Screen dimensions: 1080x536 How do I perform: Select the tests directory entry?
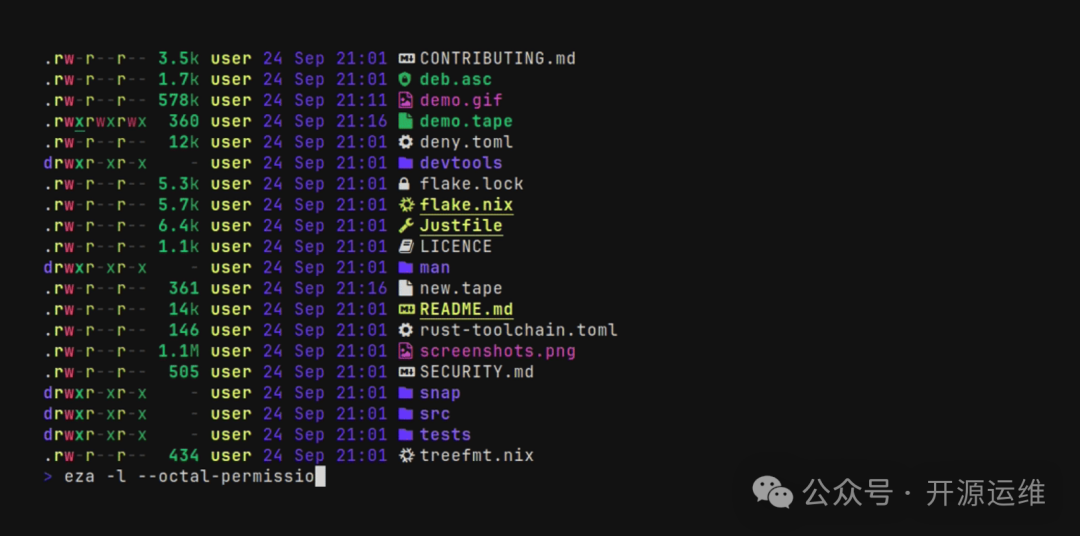445,435
